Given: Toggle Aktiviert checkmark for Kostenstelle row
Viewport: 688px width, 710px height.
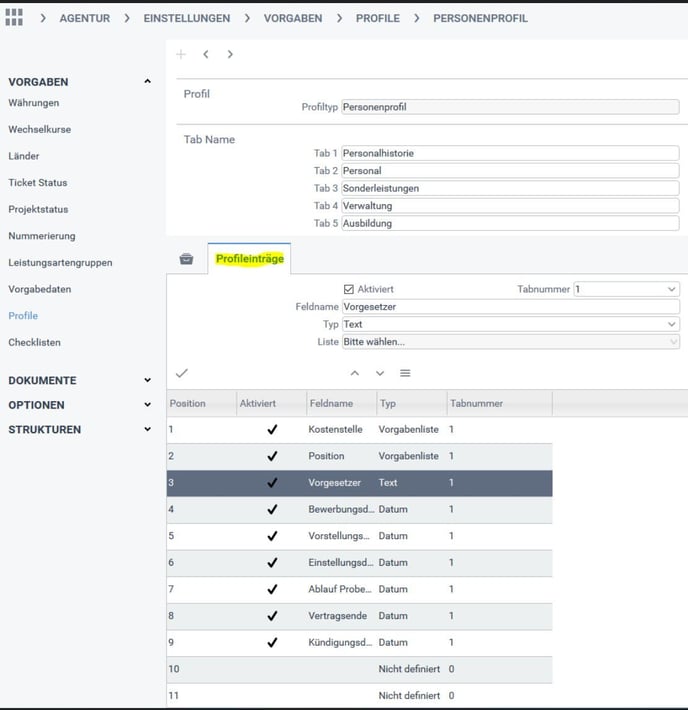Looking at the screenshot, I should (x=272, y=430).
